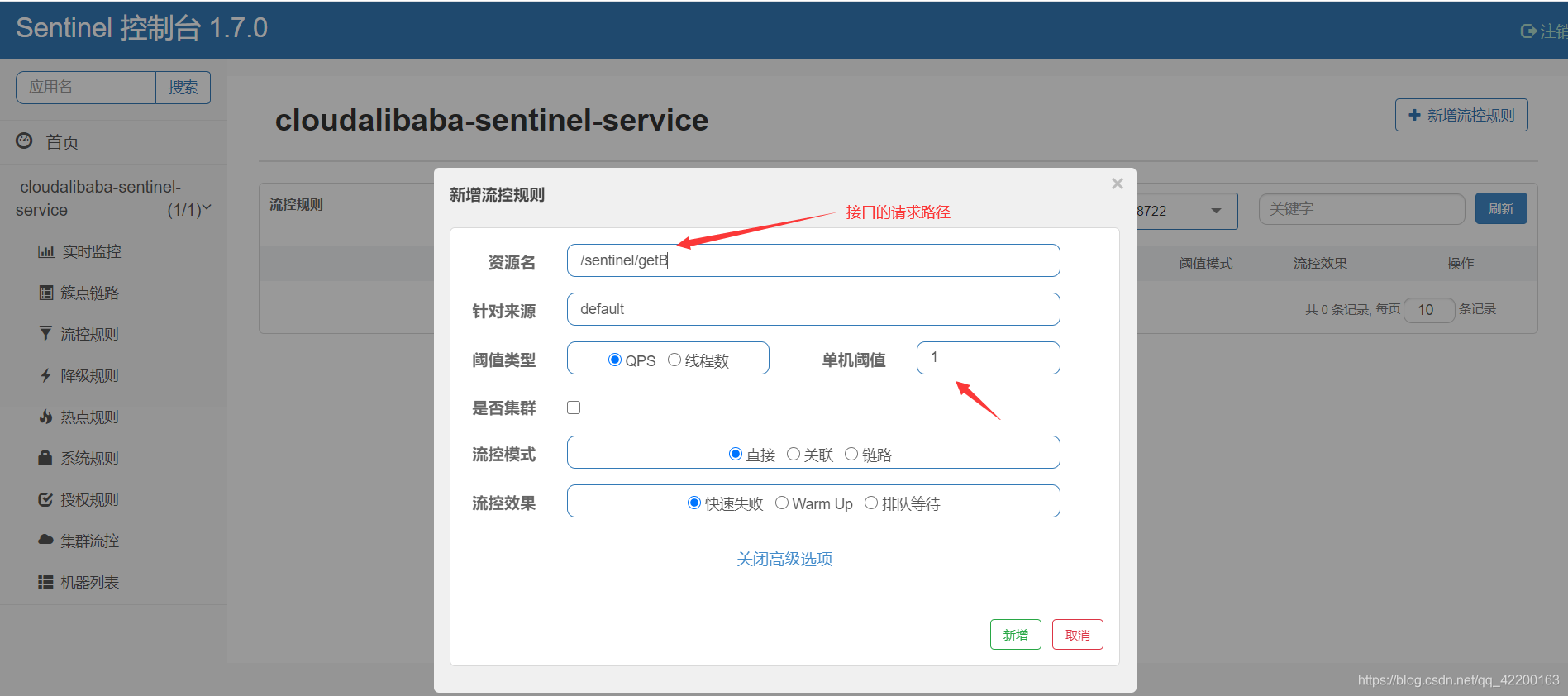The width and height of the screenshot is (1568, 696).
Task: Click the home dashboard icon beside 首页
Action: [x=24, y=141]
